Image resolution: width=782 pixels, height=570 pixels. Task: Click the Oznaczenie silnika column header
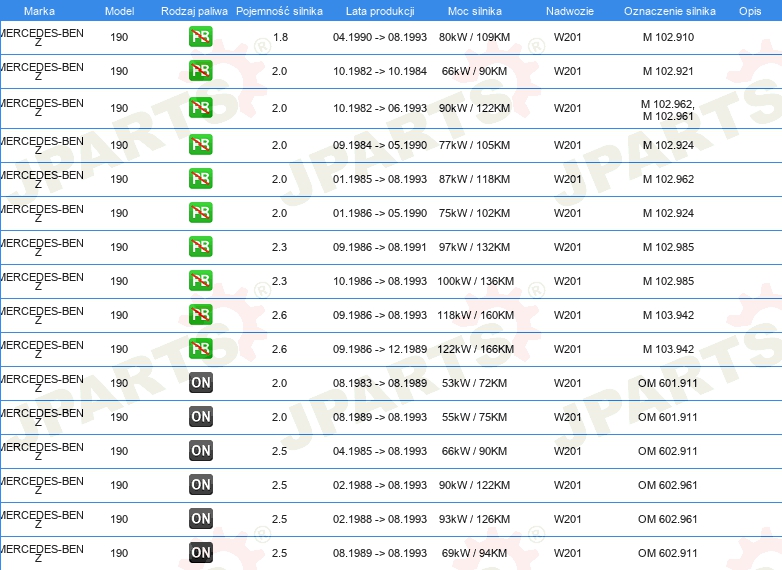669,11
